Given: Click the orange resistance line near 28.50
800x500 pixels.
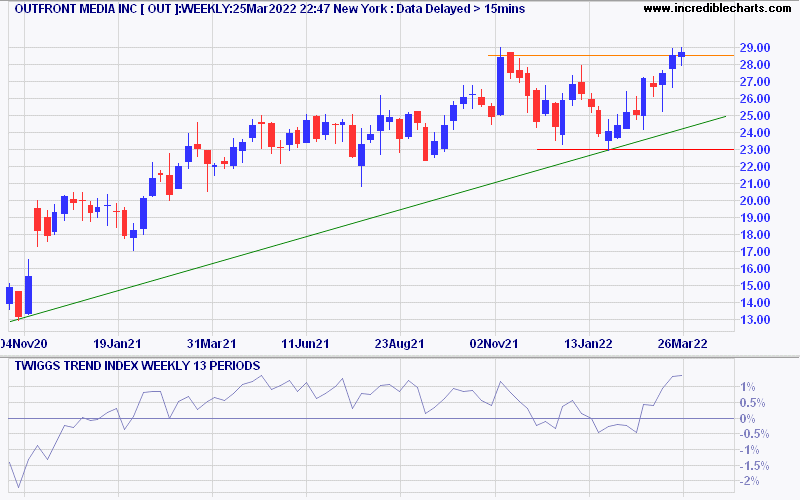Looking at the screenshot, I should (x=611, y=55).
